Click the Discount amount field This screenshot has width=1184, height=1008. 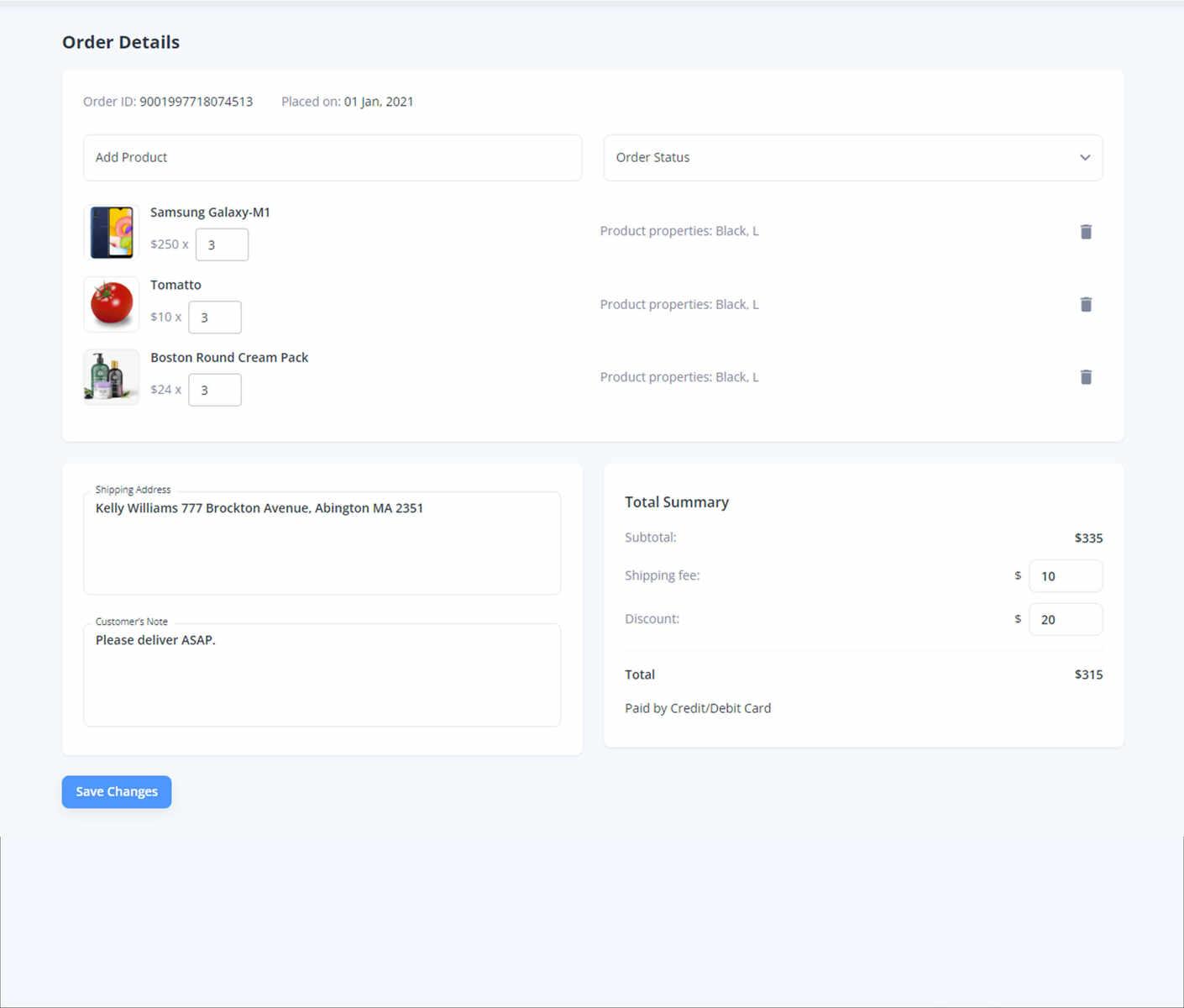coord(1065,620)
